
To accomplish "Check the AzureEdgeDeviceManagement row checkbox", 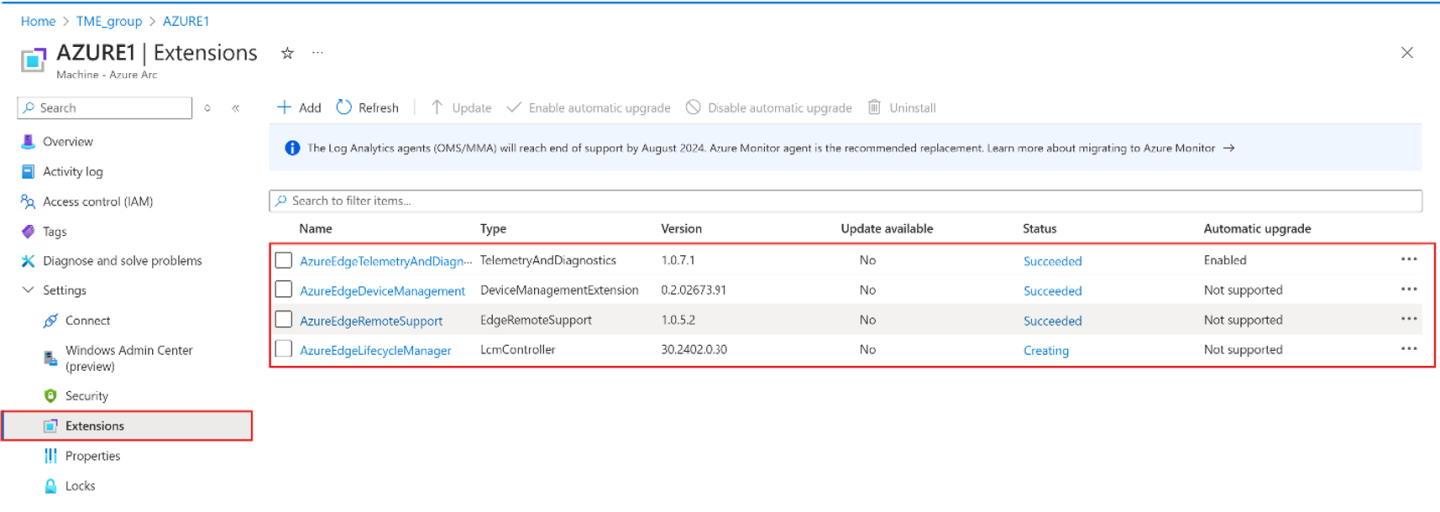I will click(284, 290).
